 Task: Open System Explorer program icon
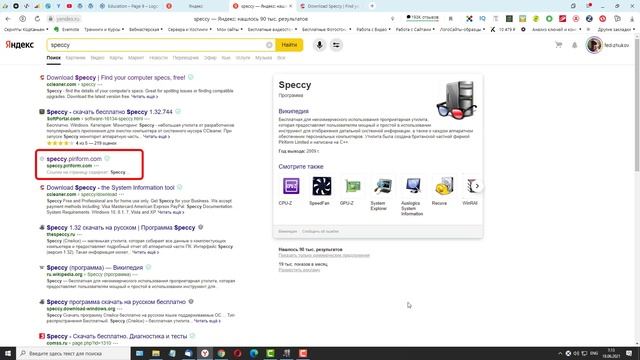(383, 186)
